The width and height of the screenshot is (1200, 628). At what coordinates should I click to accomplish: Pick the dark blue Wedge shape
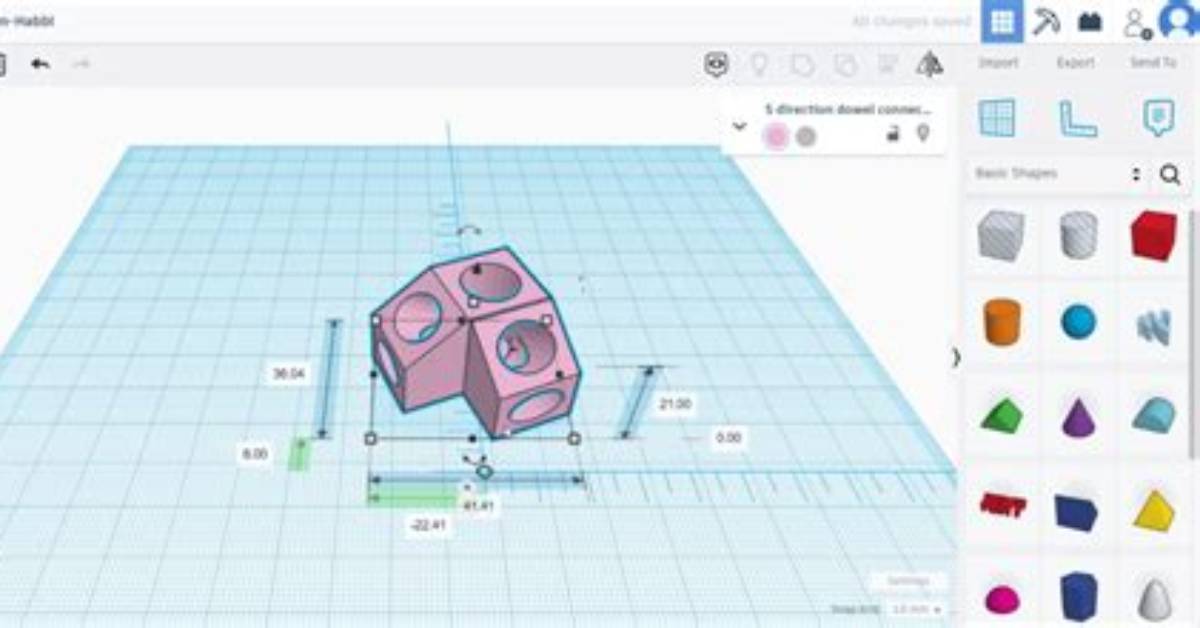[1076, 510]
